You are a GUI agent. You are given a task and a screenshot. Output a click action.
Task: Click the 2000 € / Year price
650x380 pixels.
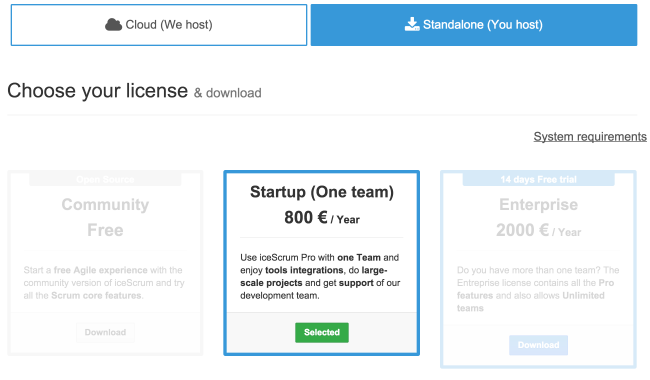coord(538,230)
